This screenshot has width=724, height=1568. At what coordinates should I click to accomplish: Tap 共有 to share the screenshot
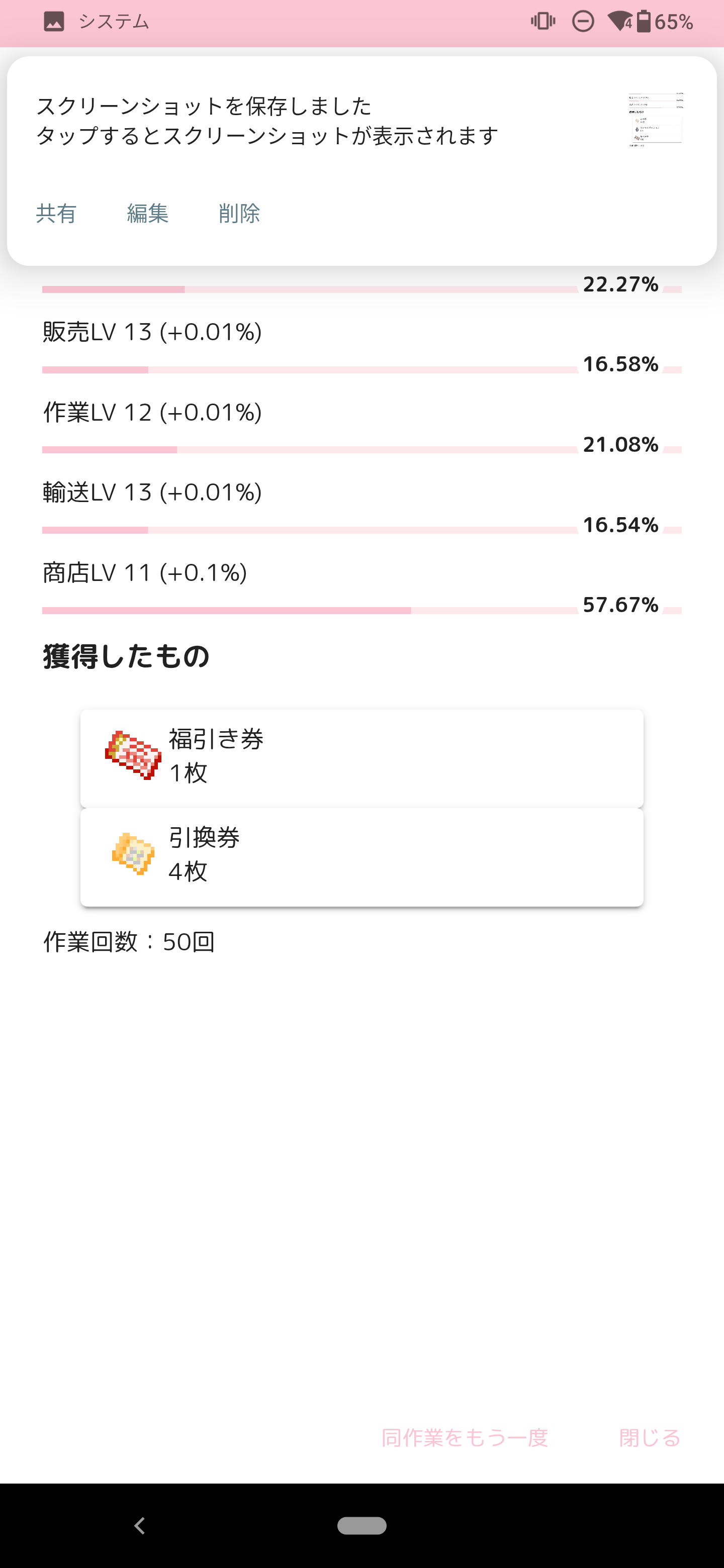point(56,214)
